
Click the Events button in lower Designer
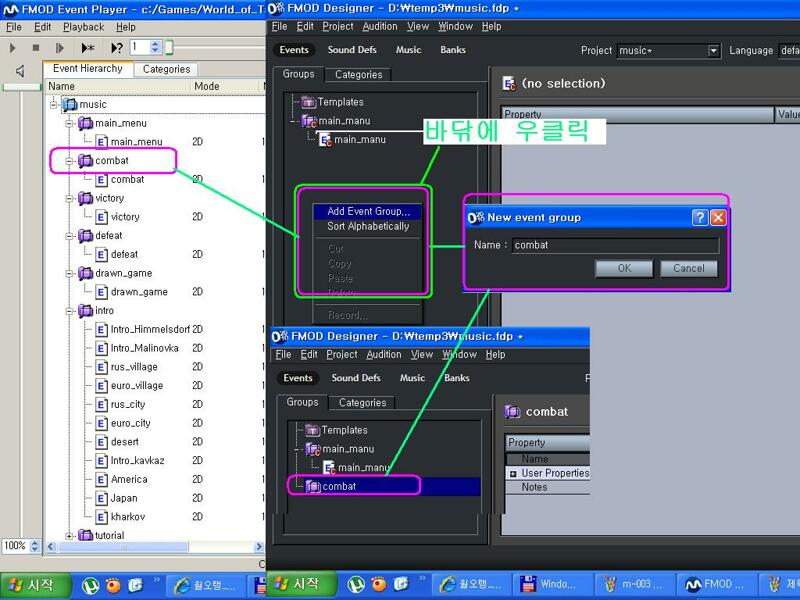(x=297, y=378)
